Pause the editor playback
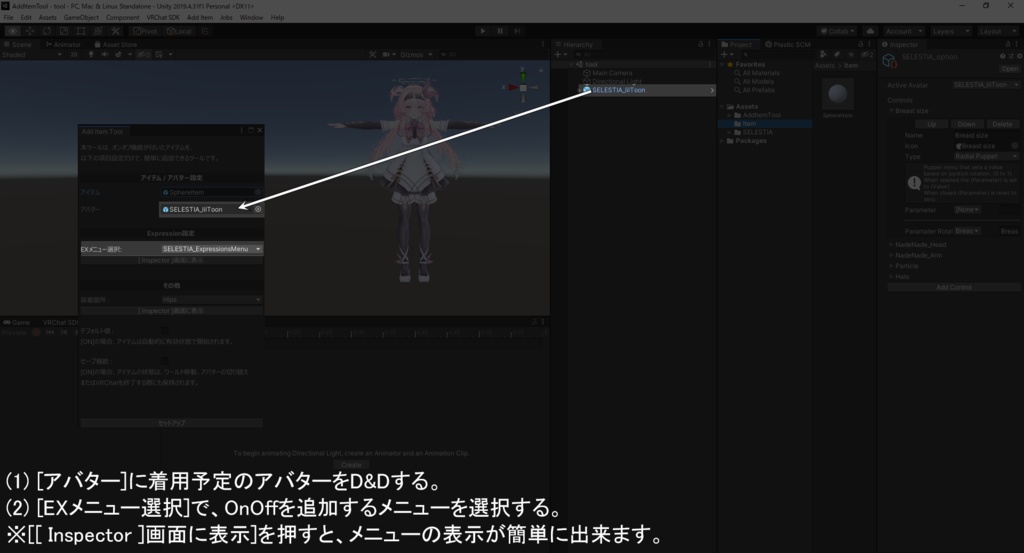This screenshot has height=553, width=1024. pyautogui.click(x=500, y=31)
